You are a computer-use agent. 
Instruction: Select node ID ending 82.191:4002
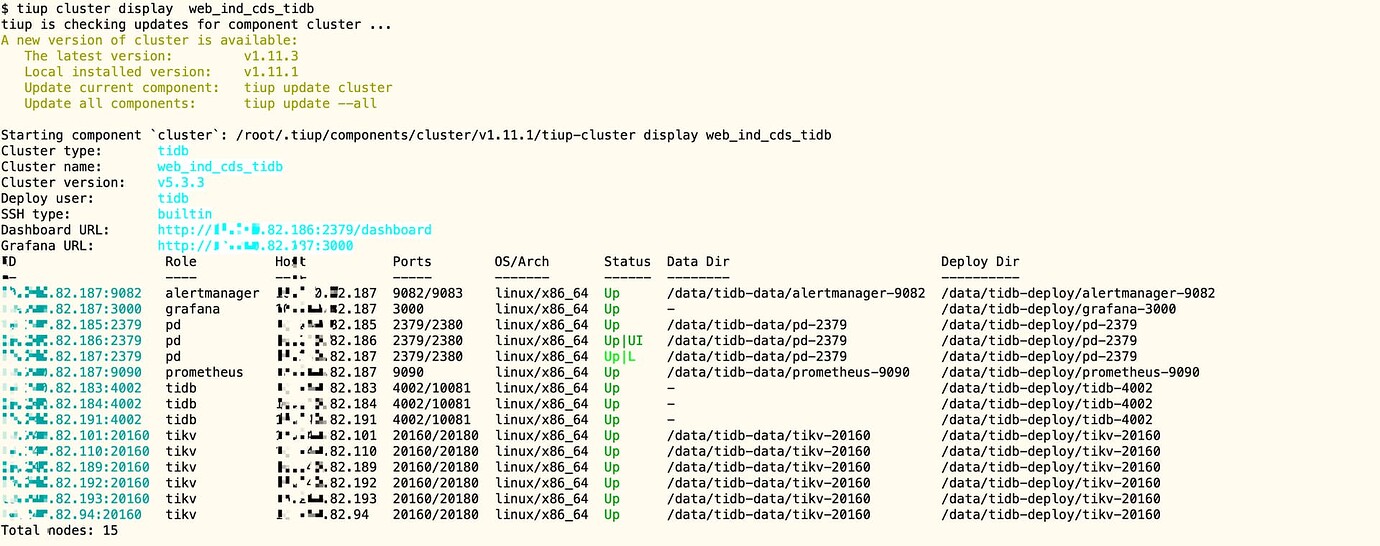[72, 420]
